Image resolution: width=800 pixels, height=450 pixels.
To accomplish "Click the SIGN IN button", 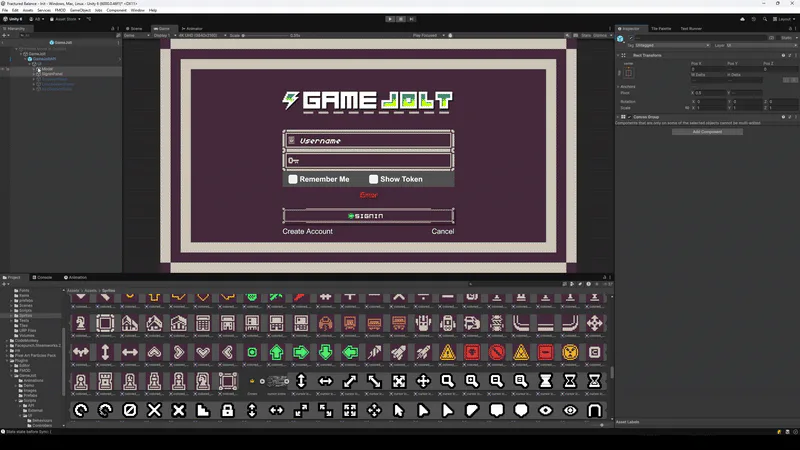I will (368, 216).
